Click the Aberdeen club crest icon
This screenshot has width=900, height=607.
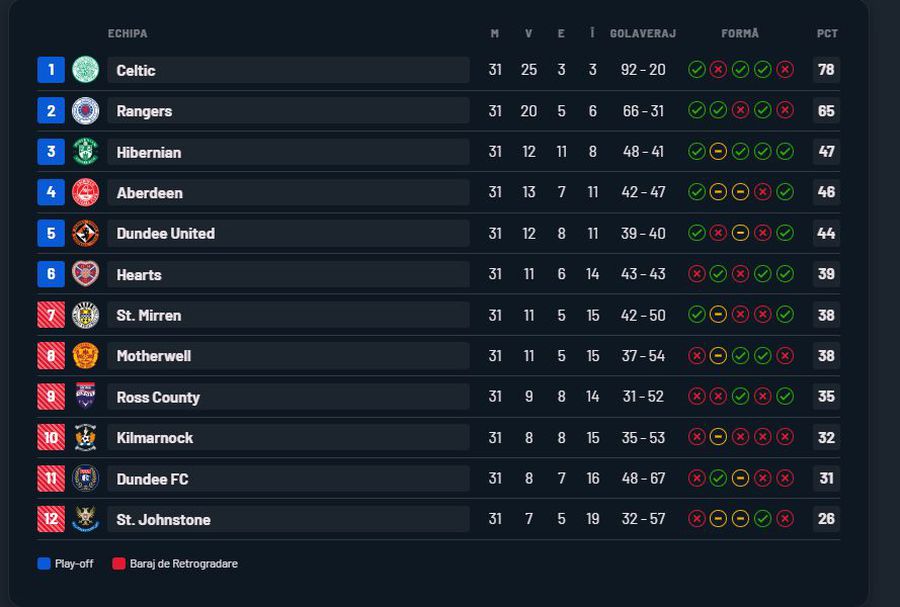pyautogui.click(x=86, y=192)
